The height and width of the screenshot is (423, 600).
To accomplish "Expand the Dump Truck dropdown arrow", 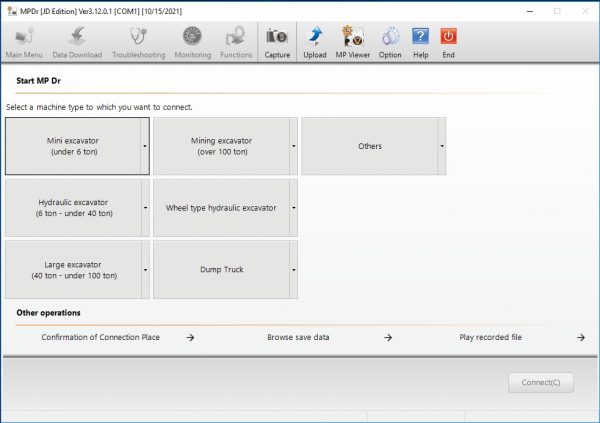I will tap(293, 270).
